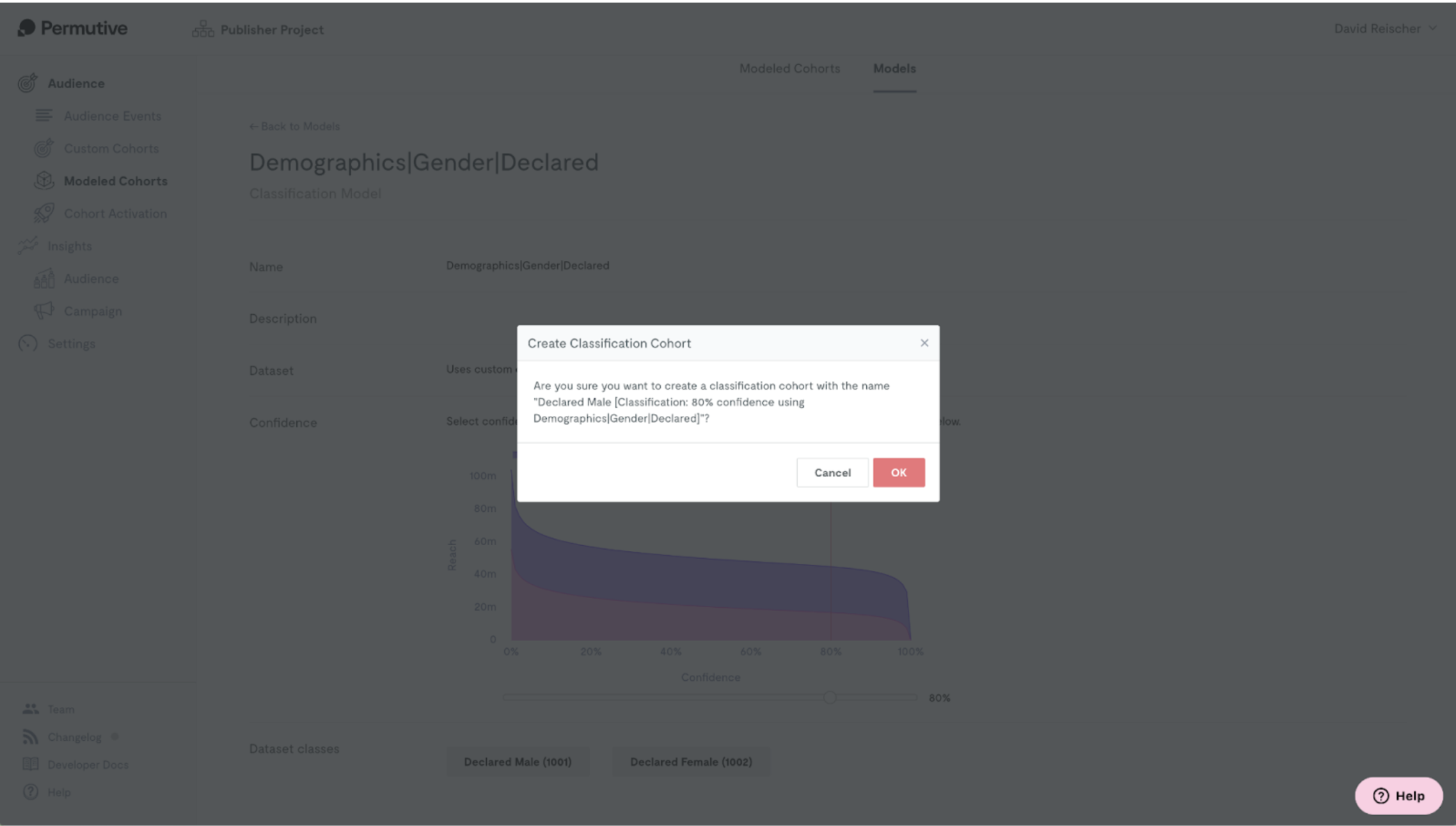Click the Settings gauge icon
This screenshot has width=1456, height=826.
28,344
